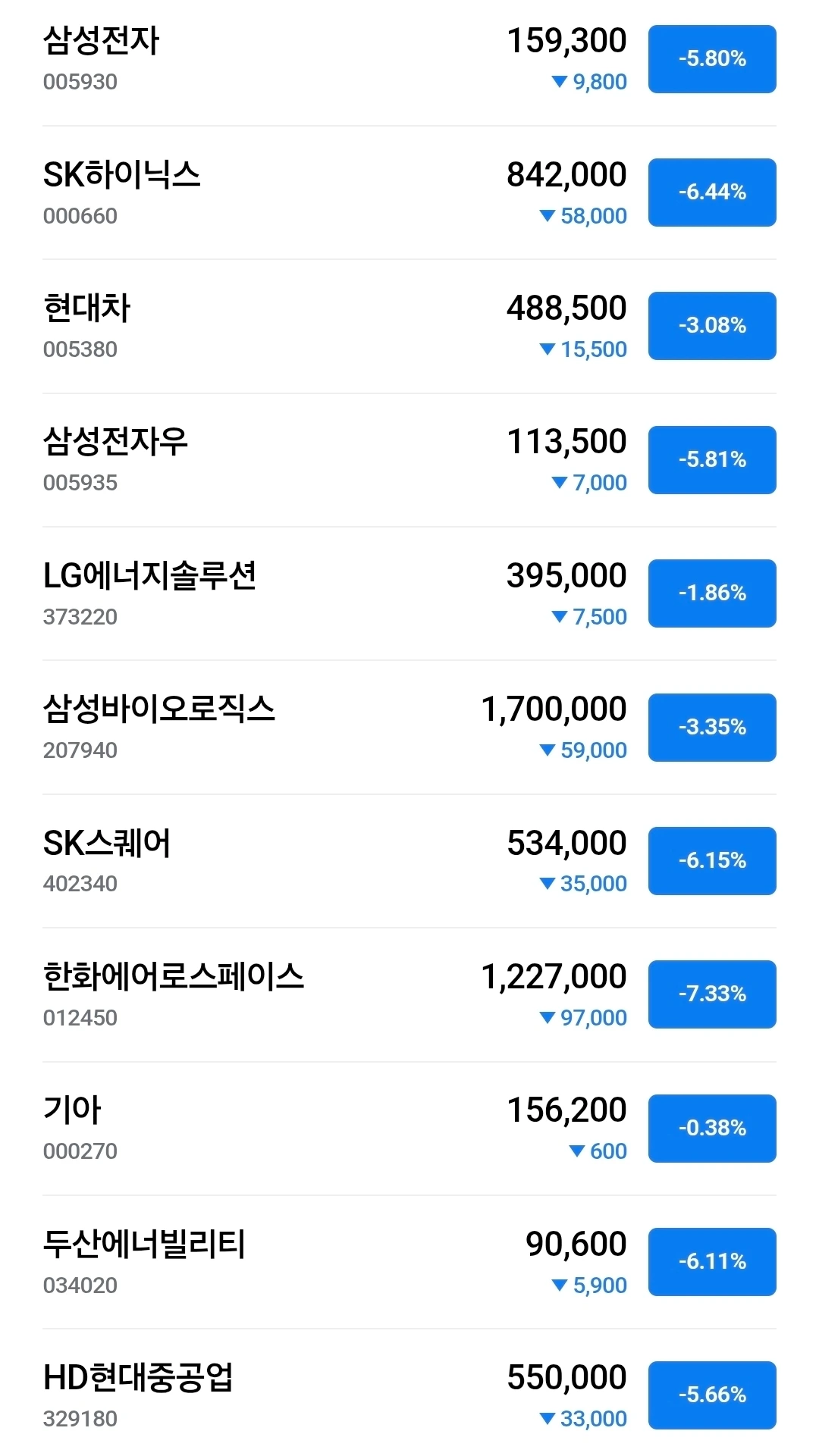
Task: Tap the -5.66% badge for HD현대중공업
Action: pos(711,1395)
